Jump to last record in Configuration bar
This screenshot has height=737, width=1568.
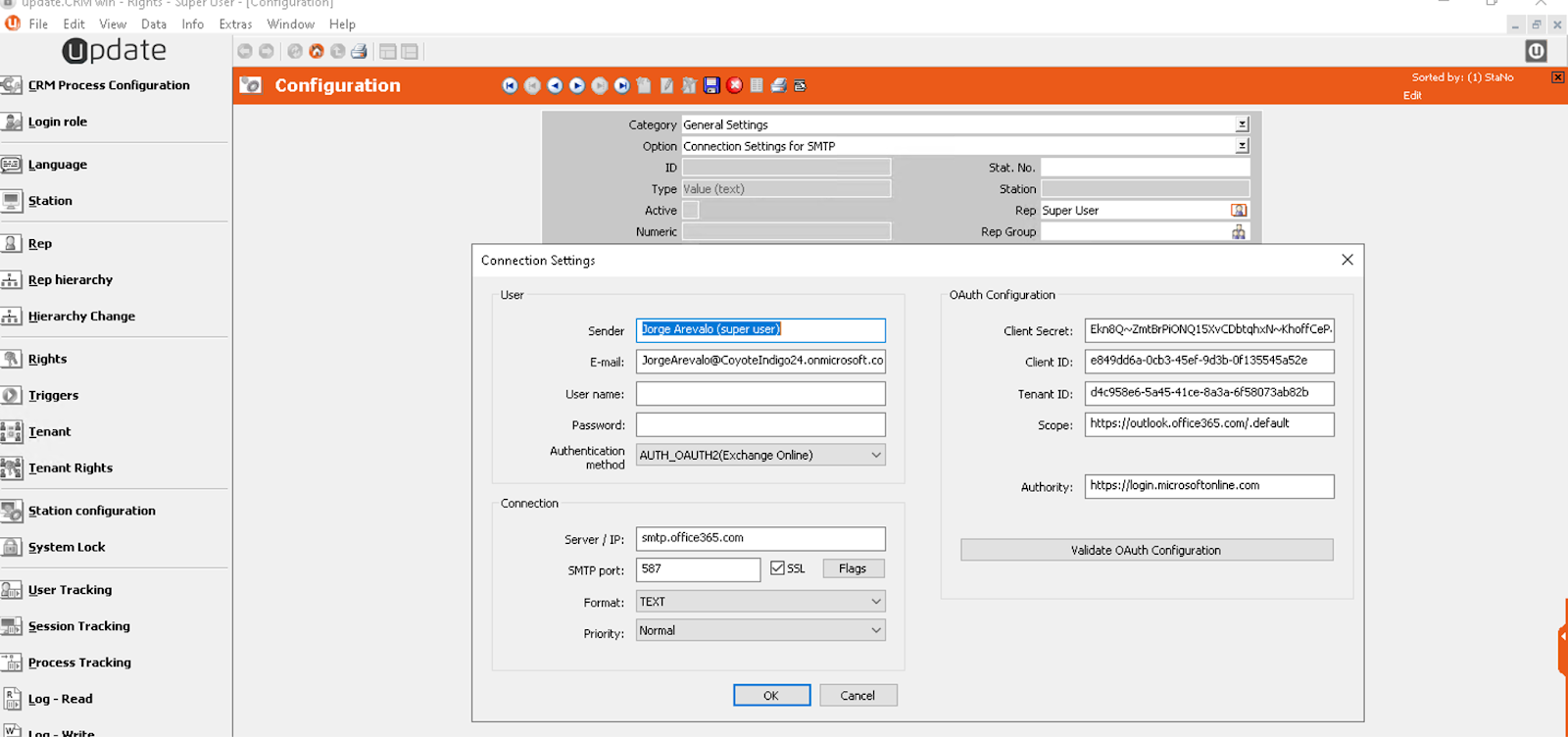[x=621, y=85]
